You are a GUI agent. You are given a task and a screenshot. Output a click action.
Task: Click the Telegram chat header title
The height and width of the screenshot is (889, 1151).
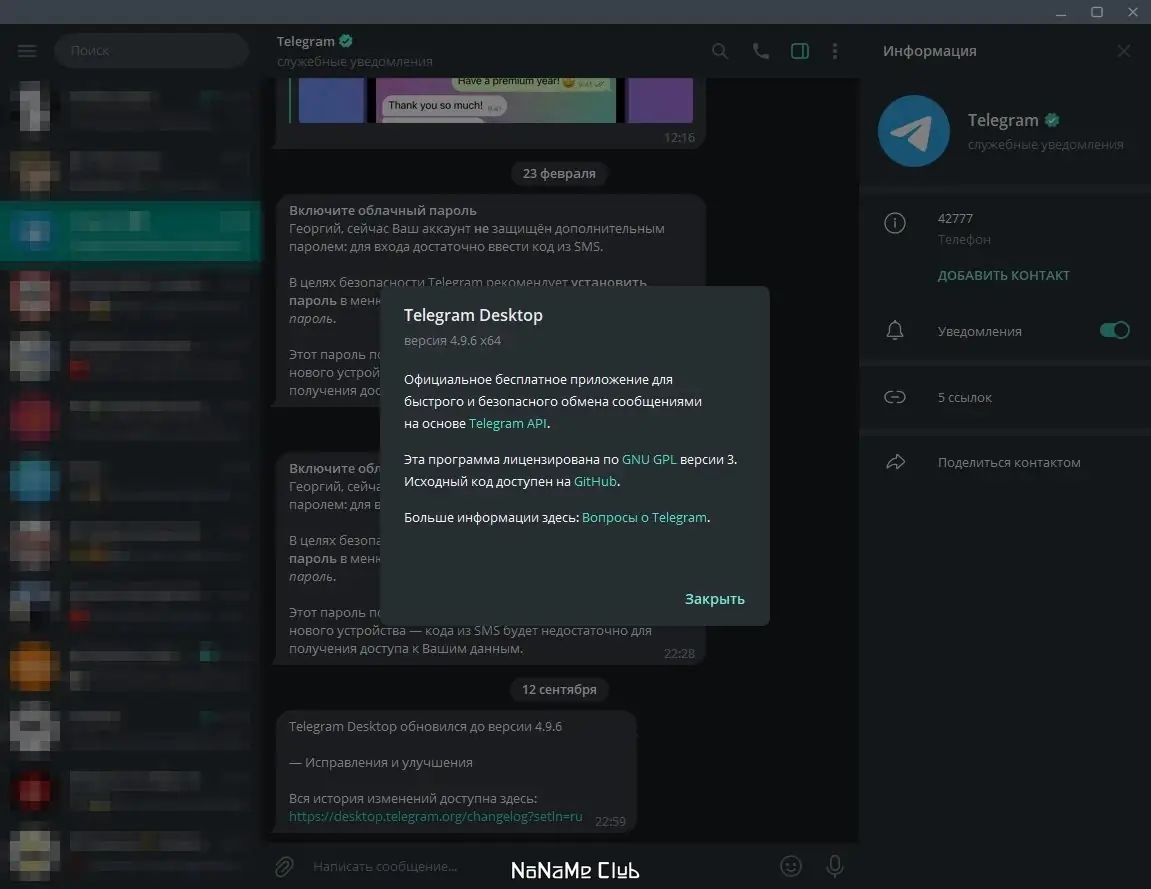click(x=305, y=41)
